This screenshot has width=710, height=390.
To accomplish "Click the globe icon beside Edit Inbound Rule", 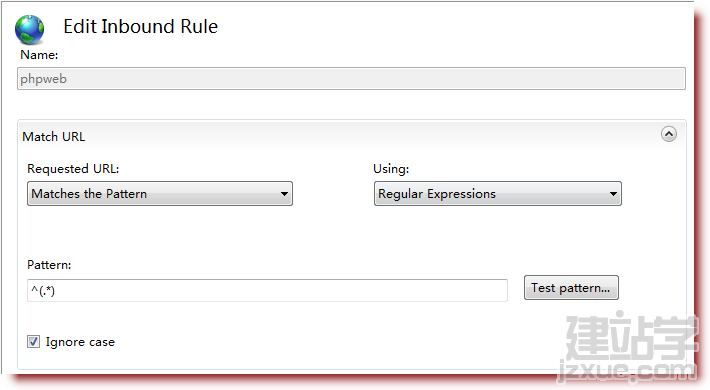I will tap(29, 30).
